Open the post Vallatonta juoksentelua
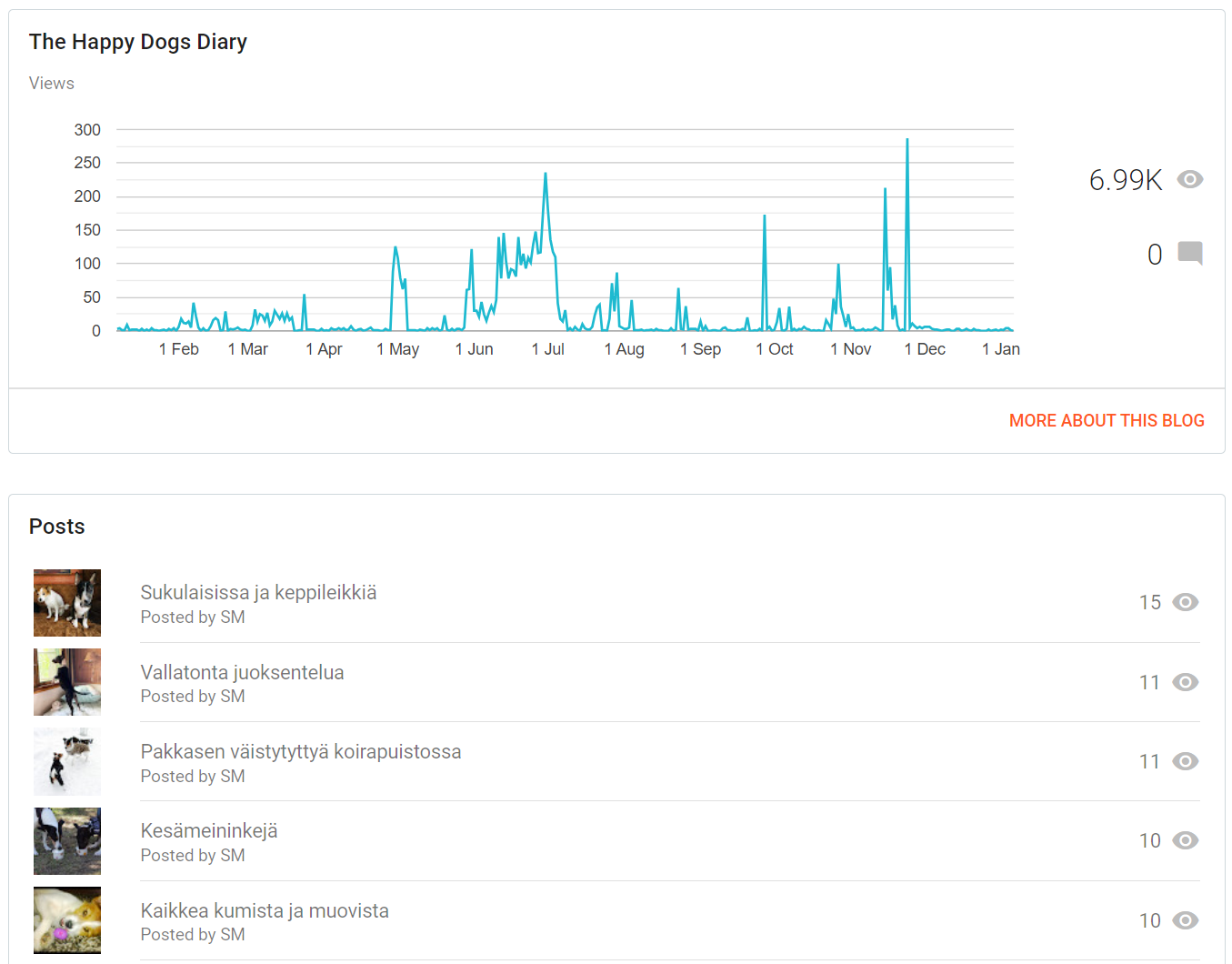This screenshot has width=1232, height=964. tap(242, 673)
